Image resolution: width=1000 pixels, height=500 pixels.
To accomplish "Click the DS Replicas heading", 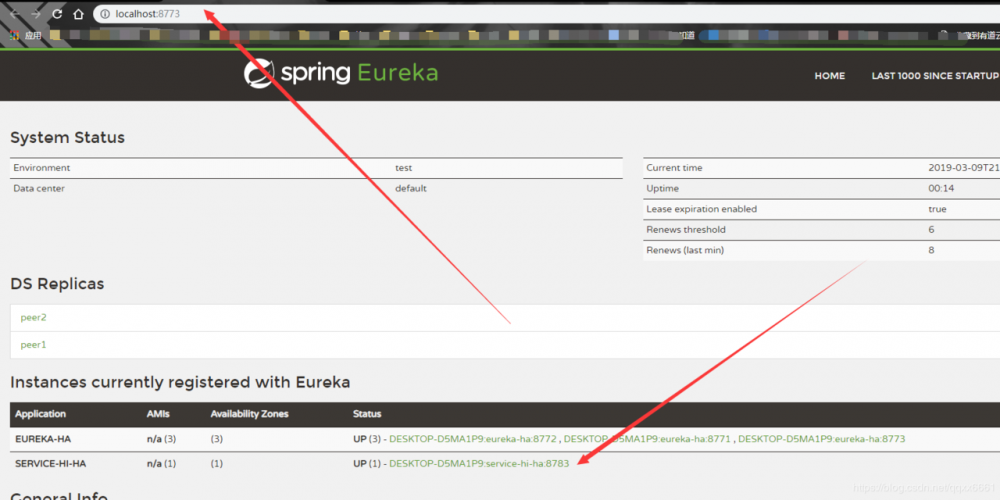I will [57, 284].
